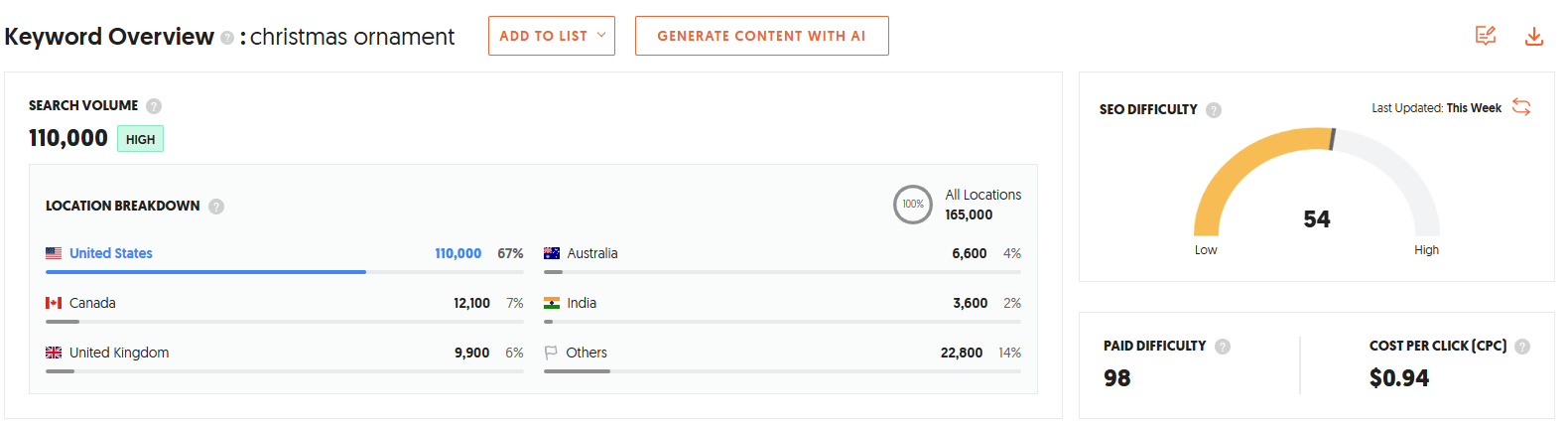Expand the Add to List dropdown
The image size is (1568, 426).
pyautogui.click(x=551, y=36)
